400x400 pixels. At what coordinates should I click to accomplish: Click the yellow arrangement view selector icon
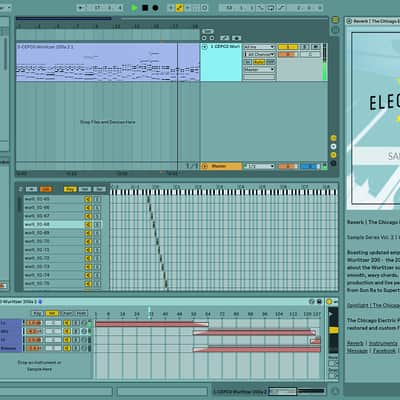click(x=335, y=20)
